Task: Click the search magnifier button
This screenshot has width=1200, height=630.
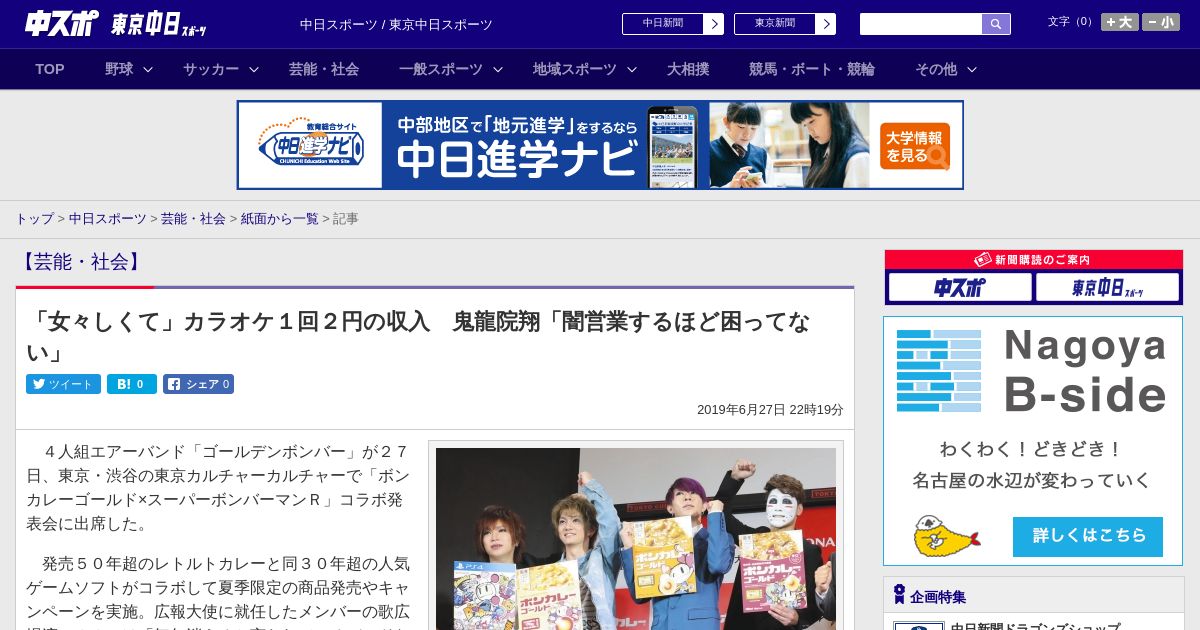Action: pos(996,24)
